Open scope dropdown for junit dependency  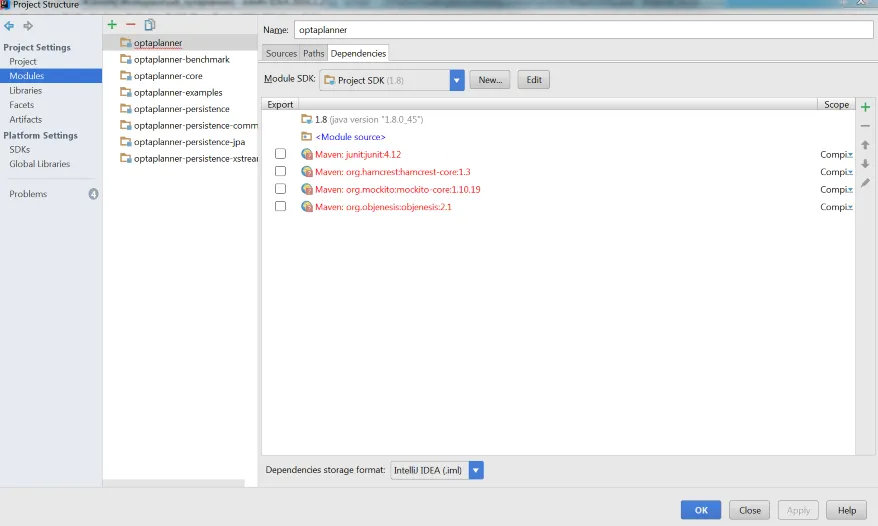click(849, 155)
